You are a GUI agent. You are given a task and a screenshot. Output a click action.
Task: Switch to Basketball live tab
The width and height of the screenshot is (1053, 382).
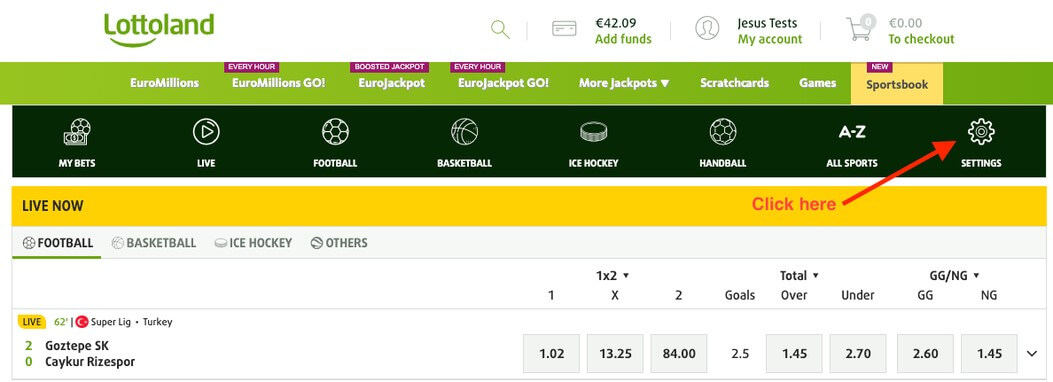154,243
